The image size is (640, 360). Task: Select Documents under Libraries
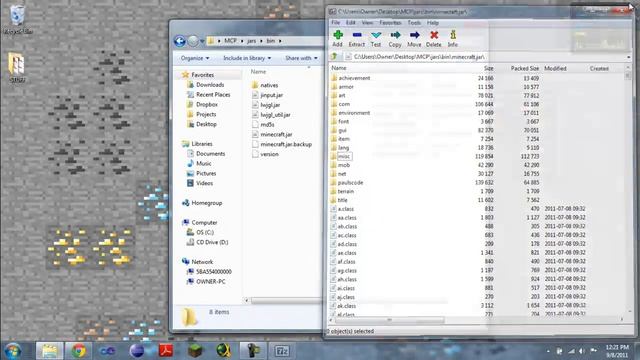click(x=210, y=154)
